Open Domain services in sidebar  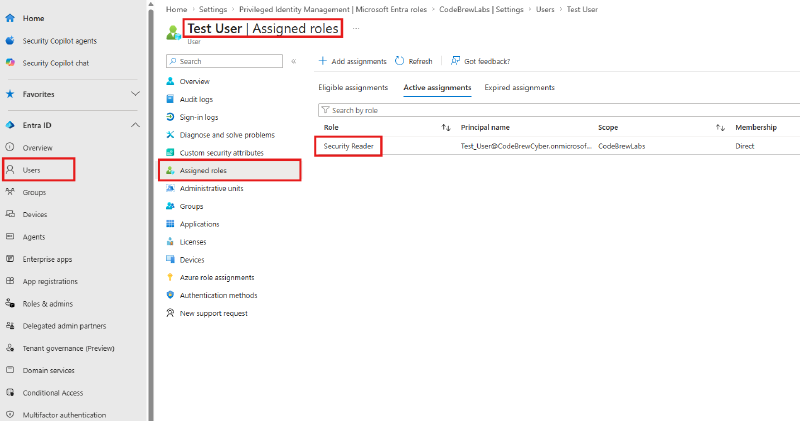tap(48, 370)
